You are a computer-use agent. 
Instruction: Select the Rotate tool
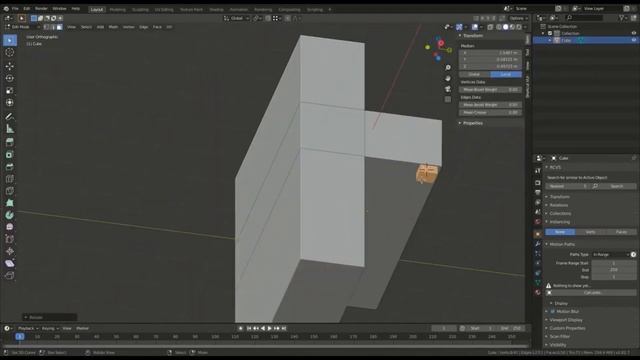[10, 78]
